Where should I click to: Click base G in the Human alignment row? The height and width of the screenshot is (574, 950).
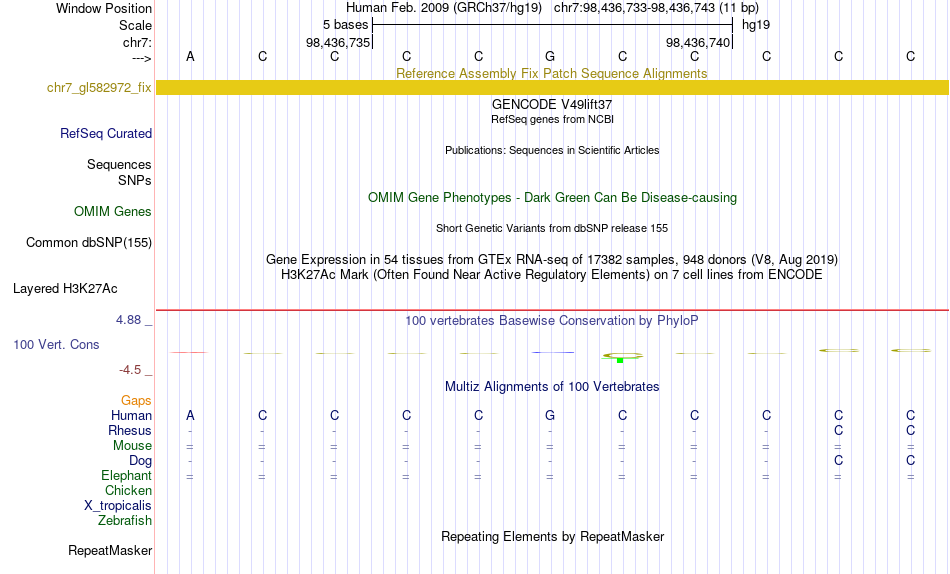550,415
